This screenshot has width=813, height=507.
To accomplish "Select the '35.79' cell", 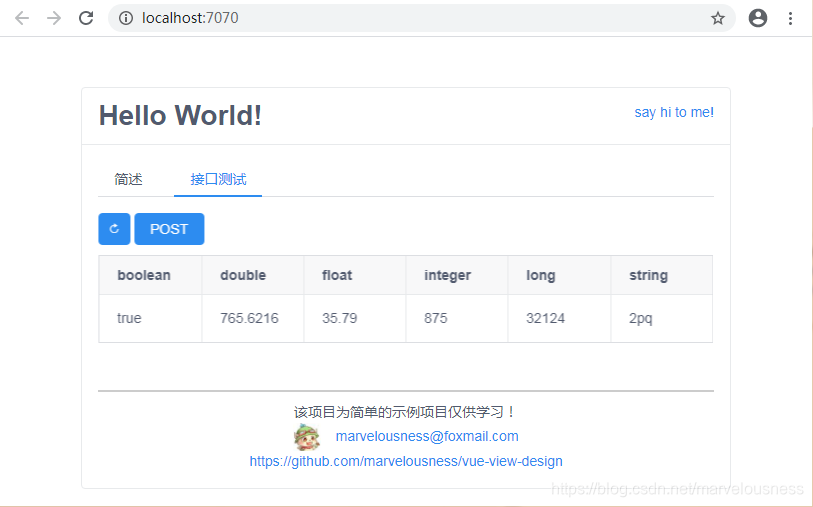I will click(355, 318).
